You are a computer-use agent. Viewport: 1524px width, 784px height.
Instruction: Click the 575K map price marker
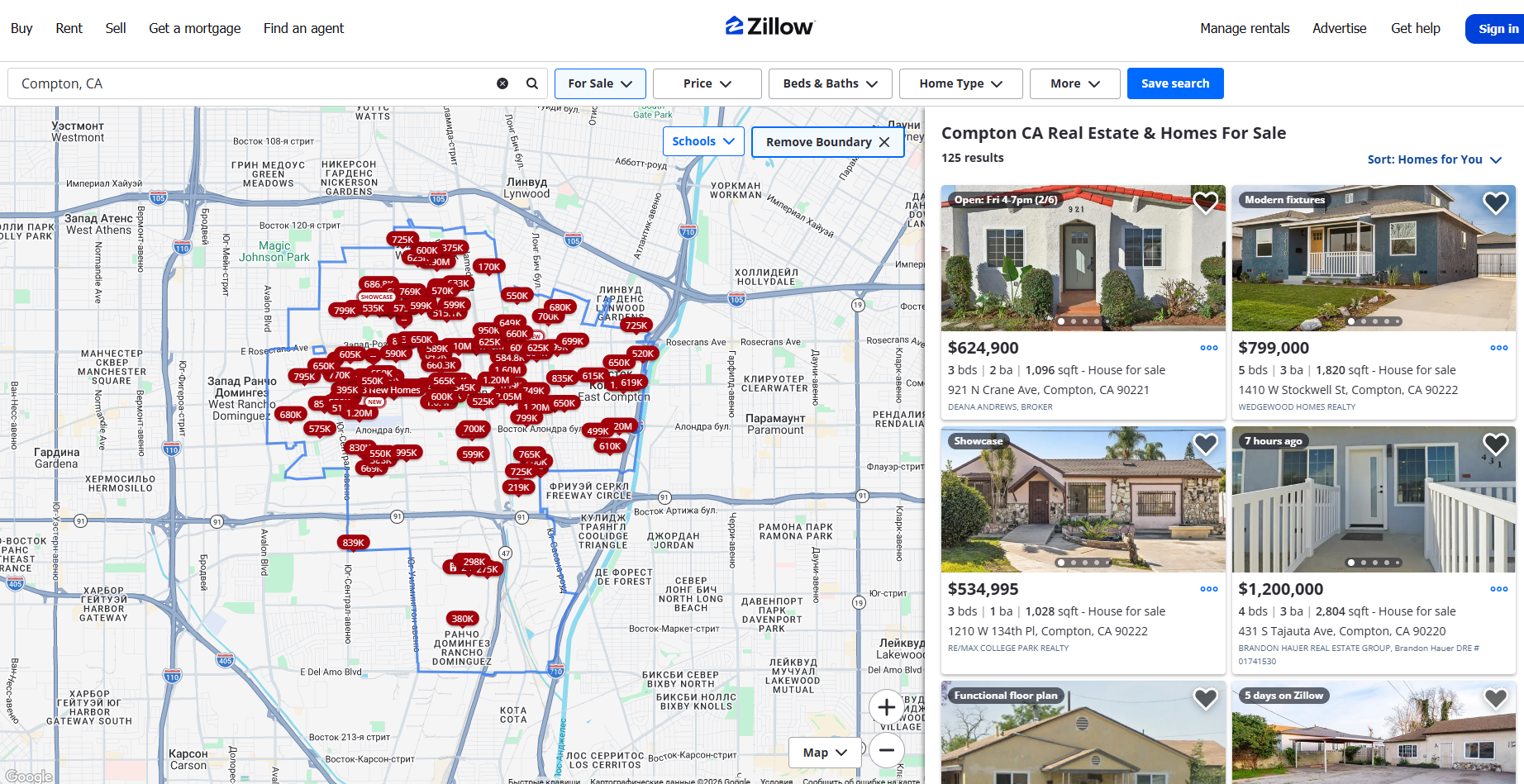(x=320, y=429)
